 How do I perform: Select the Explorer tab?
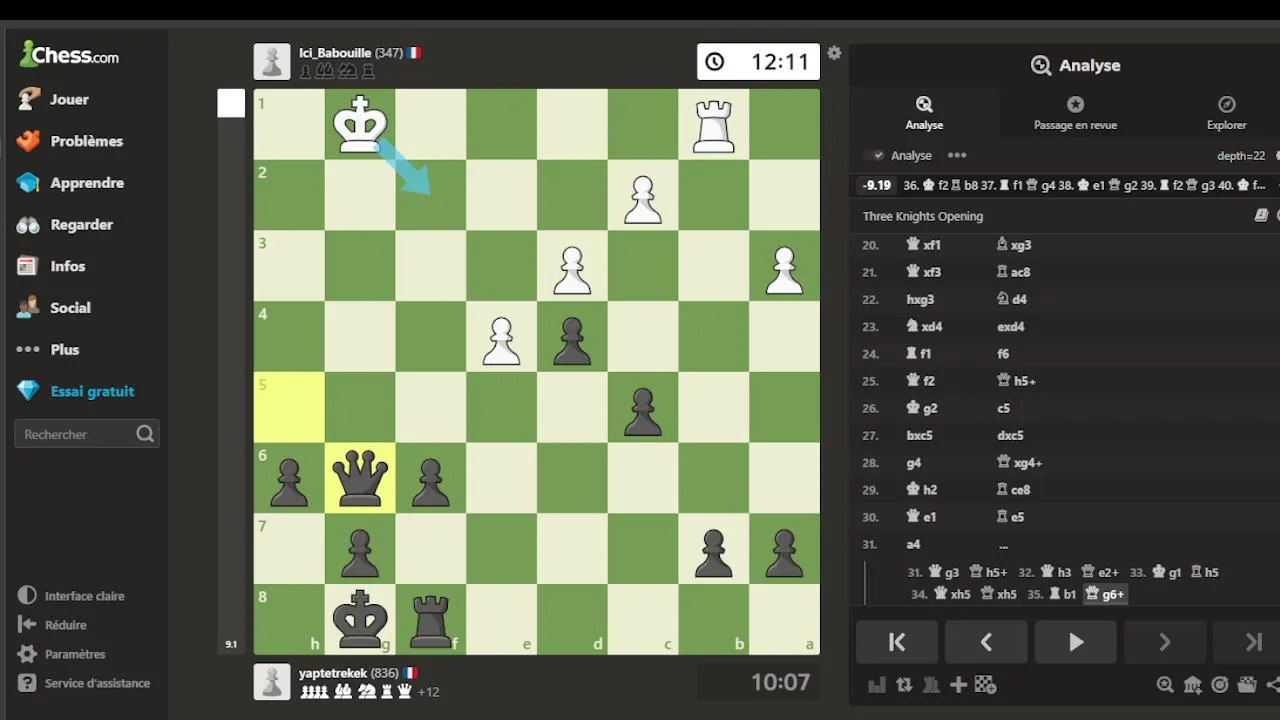point(1226,113)
